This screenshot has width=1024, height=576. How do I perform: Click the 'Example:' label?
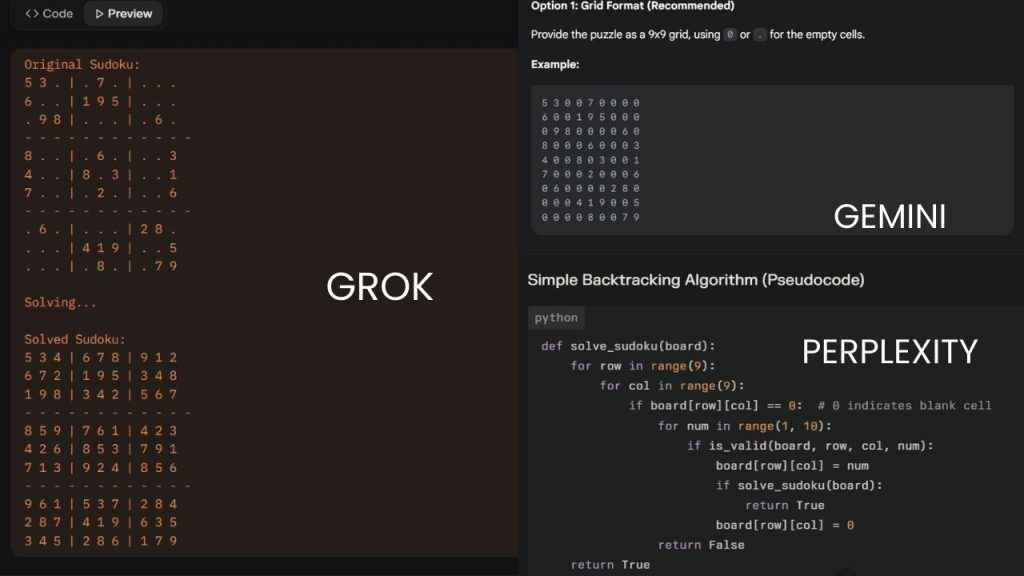pyautogui.click(x=555, y=65)
